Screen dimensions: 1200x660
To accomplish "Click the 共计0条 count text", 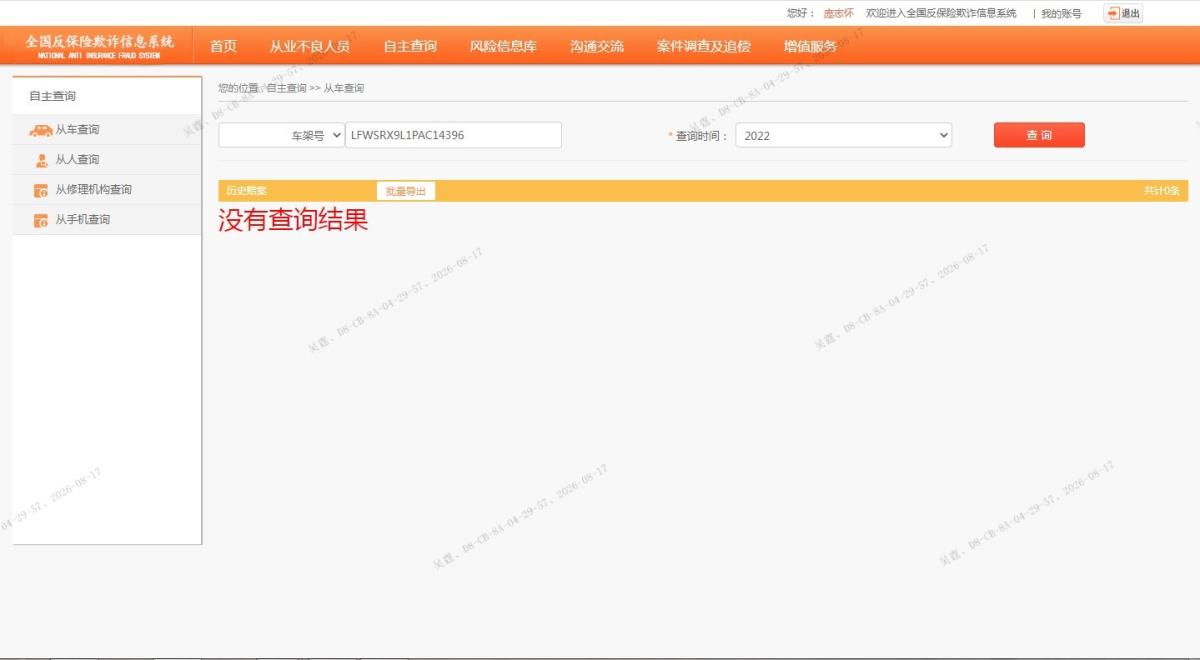I will click(1162, 191).
